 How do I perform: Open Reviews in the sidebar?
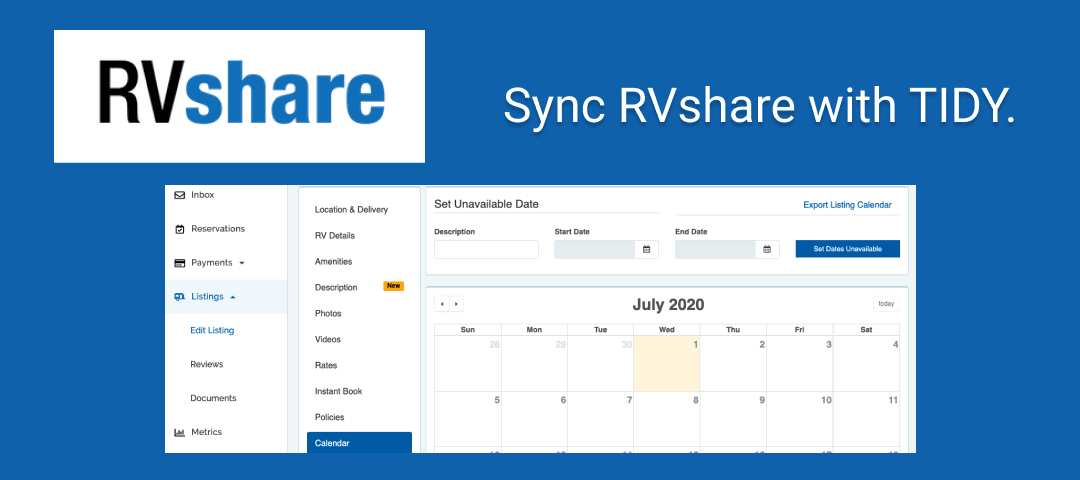pos(208,364)
